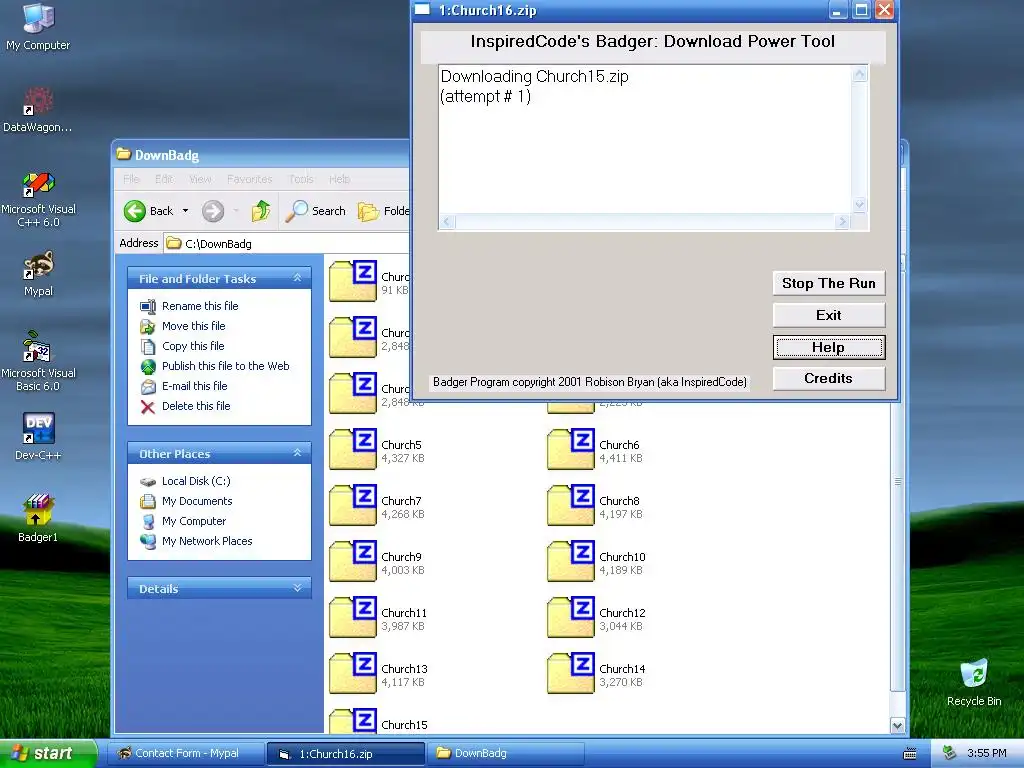Expand the Details panel
1024x768 pixels.
[297, 588]
